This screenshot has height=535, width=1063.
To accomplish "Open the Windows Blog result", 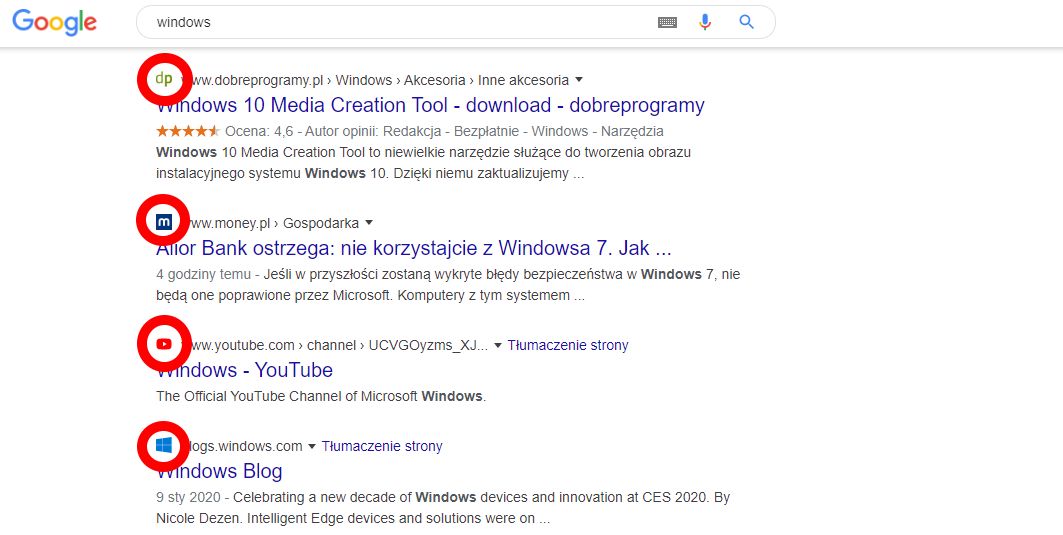I will (x=220, y=471).
